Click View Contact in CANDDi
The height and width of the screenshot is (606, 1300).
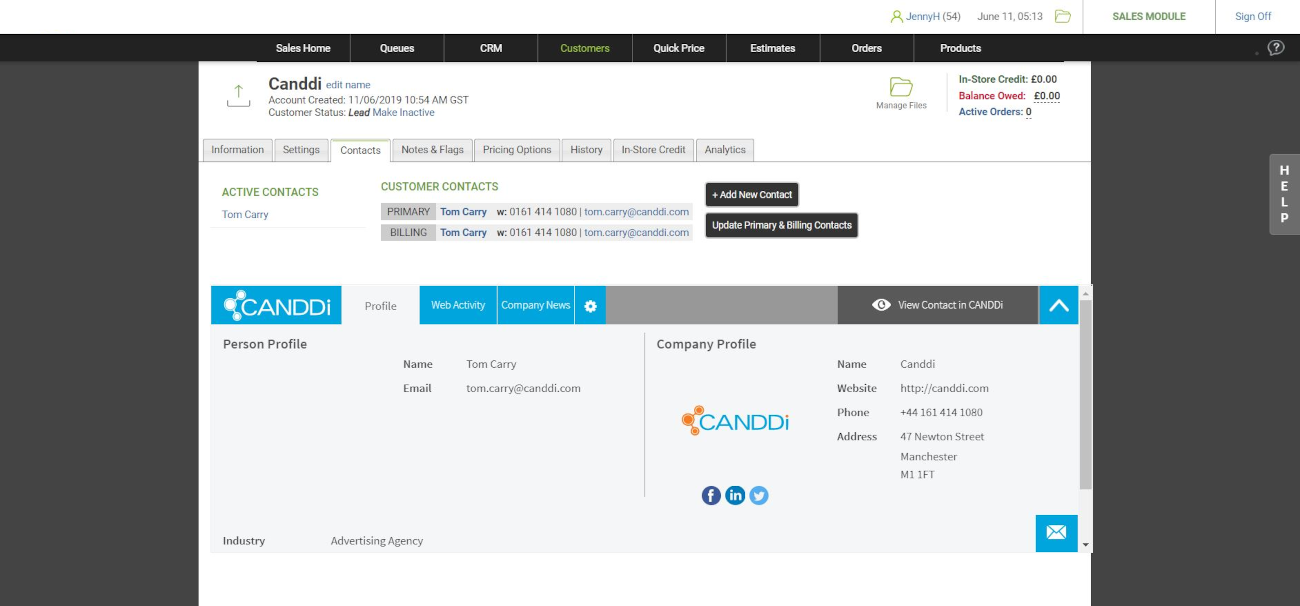click(937, 305)
